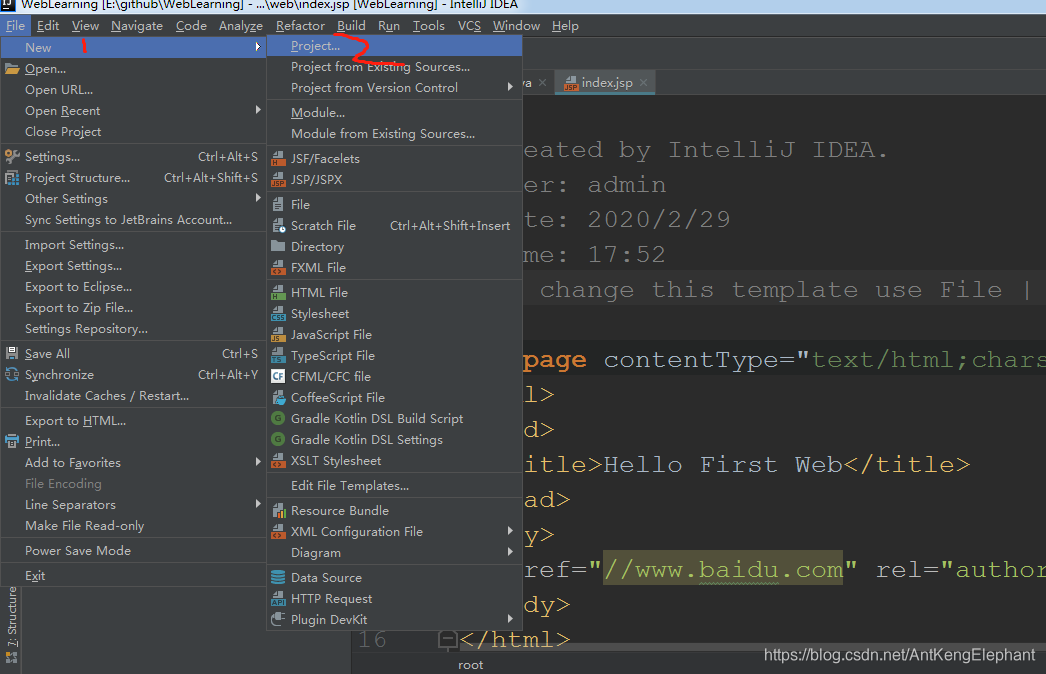Image resolution: width=1046 pixels, height=674 pixels.
Task: Select Module... entry
Action: (394, 113)
